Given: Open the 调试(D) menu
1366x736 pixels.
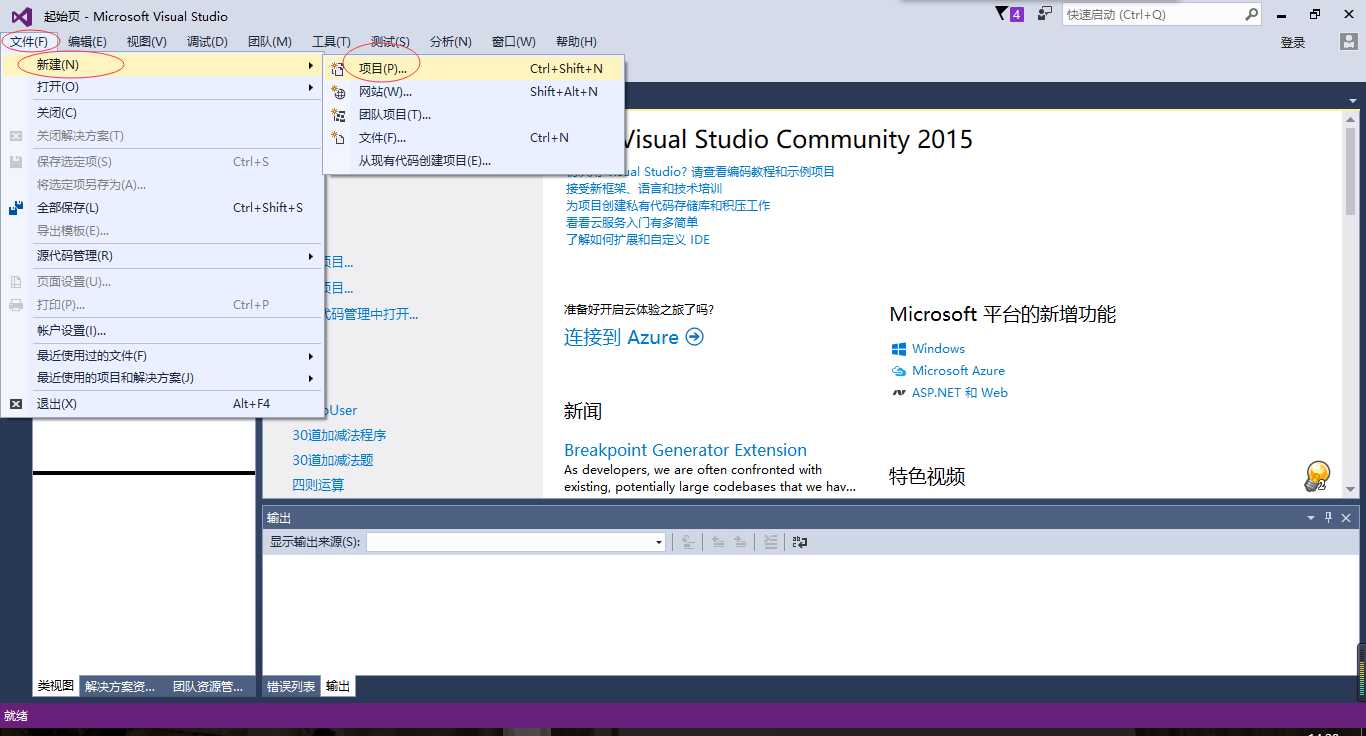Looking at the screenshot, I should [207, 41].
